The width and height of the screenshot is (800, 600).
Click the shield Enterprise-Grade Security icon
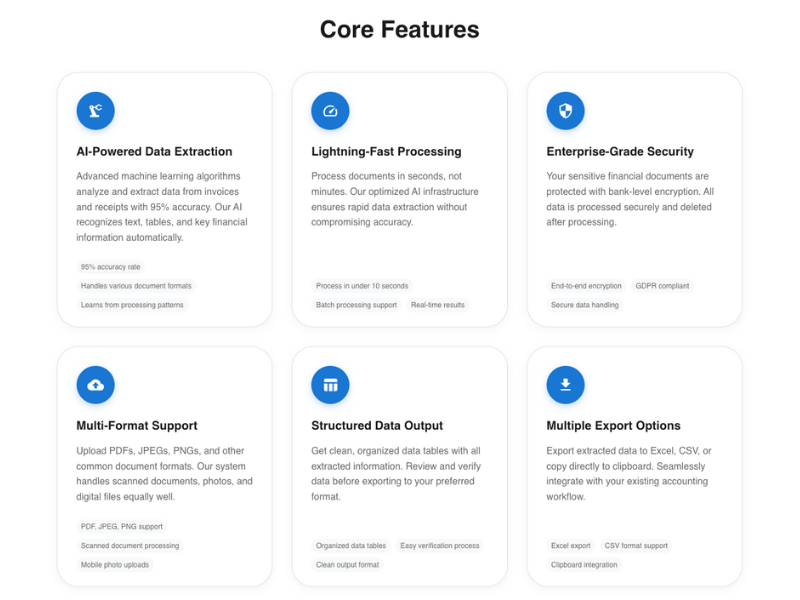[x=565, y=111]
